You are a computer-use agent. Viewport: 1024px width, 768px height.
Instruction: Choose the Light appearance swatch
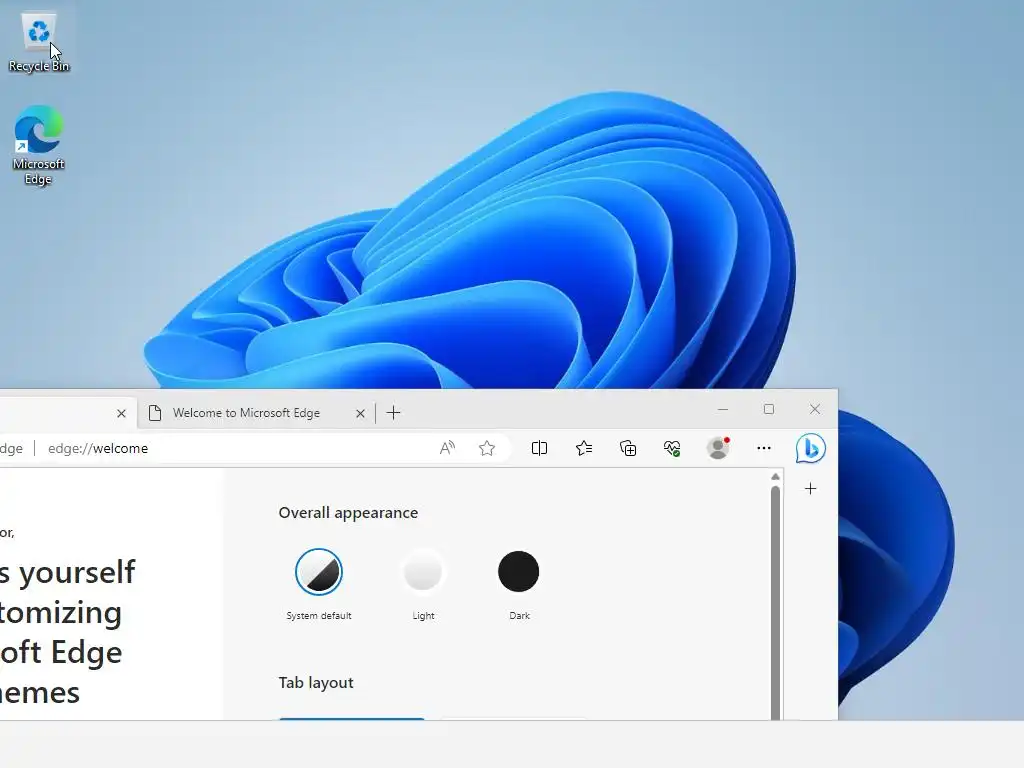point(423,572)
